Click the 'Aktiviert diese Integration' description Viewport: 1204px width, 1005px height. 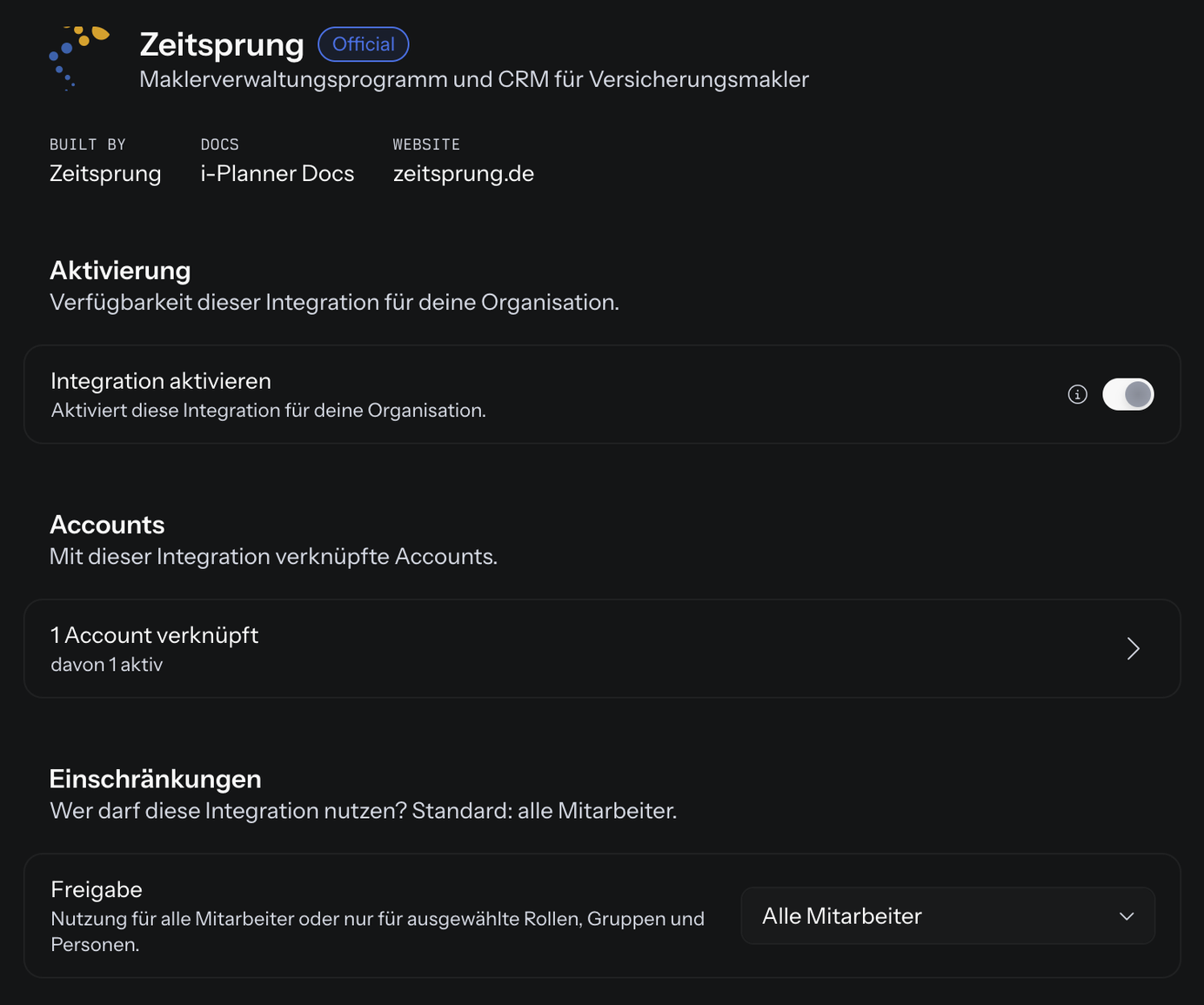(x=268, y=410)
